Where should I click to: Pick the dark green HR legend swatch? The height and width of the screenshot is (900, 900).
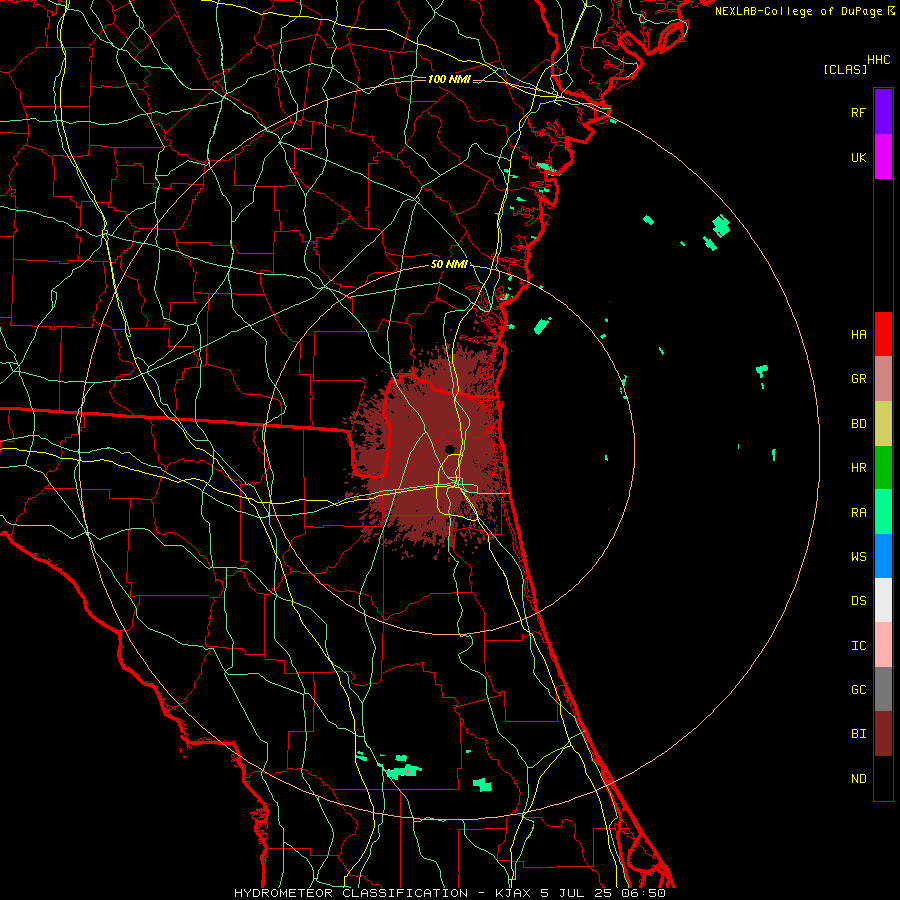[x=883, y=467]
